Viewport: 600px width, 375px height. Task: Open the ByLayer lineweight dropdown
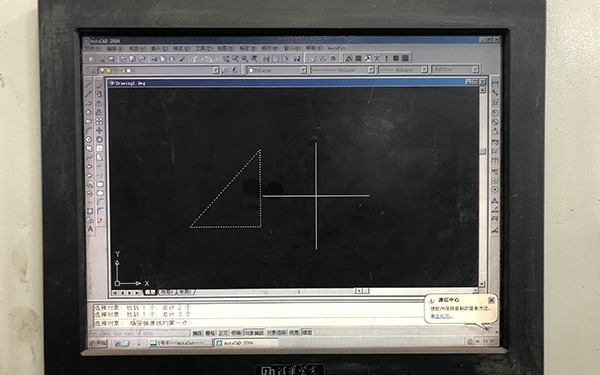coord(424,70)
